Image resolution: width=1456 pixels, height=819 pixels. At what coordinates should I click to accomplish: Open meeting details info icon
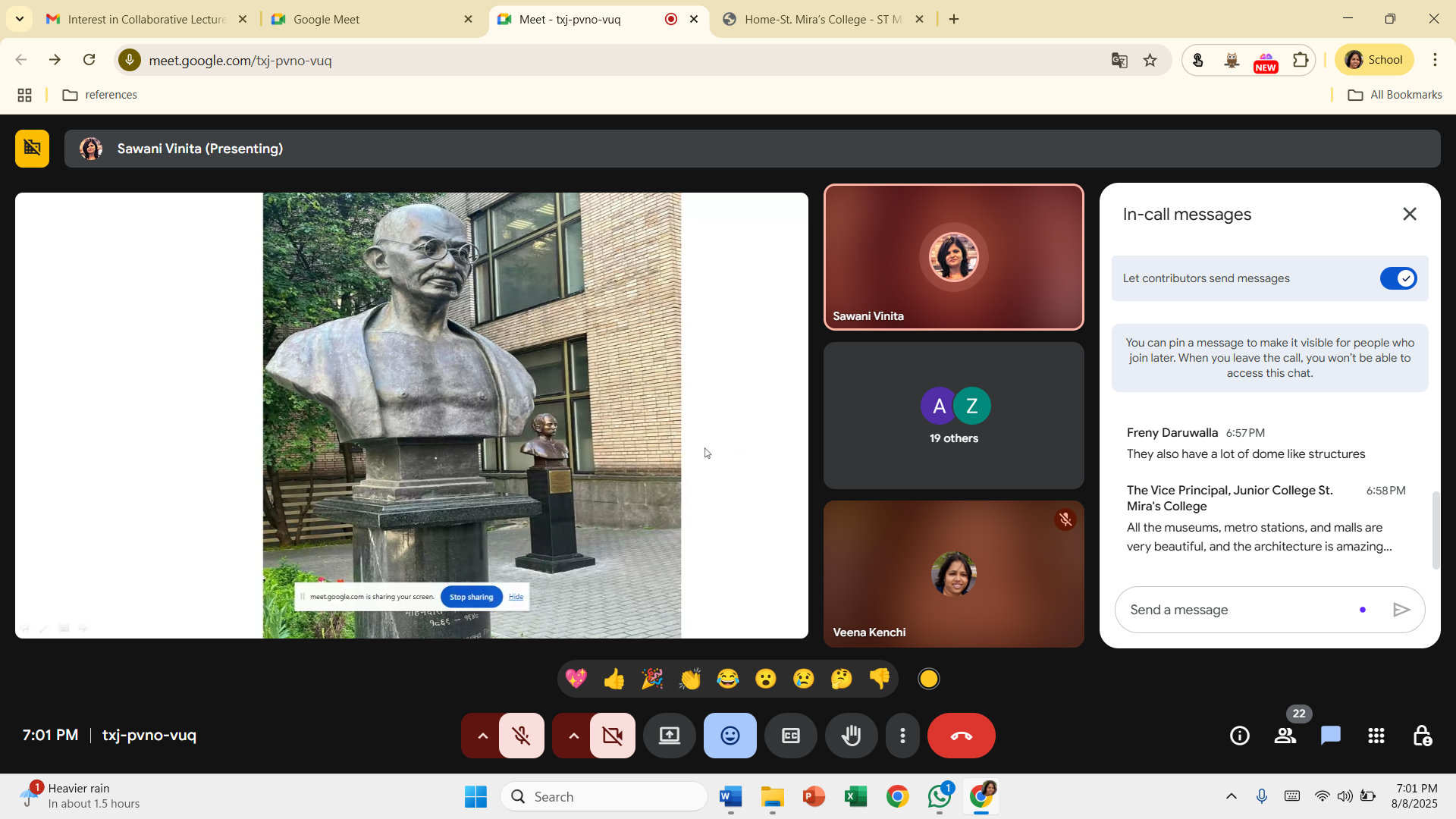[1240, 736]
